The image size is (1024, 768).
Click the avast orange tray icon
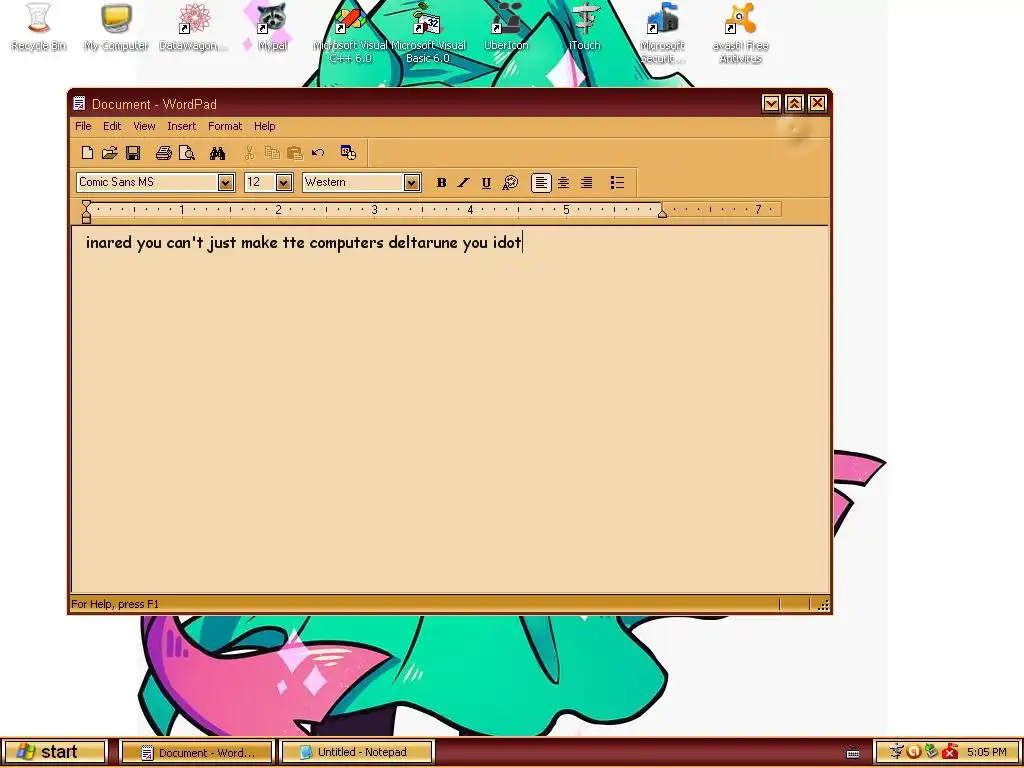(914, 752)
